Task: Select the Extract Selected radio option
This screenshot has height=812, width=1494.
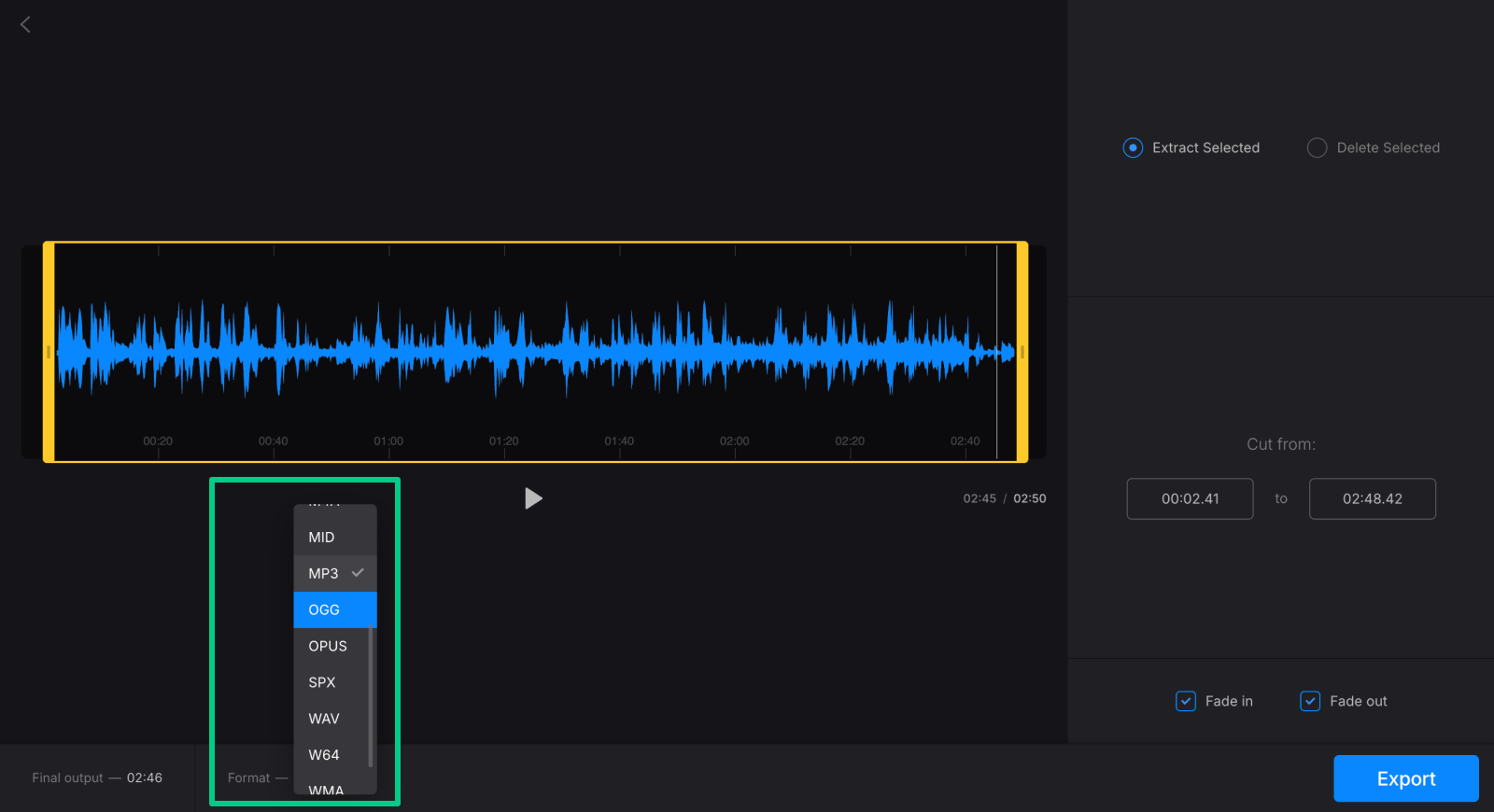Action: (1191, 147)
